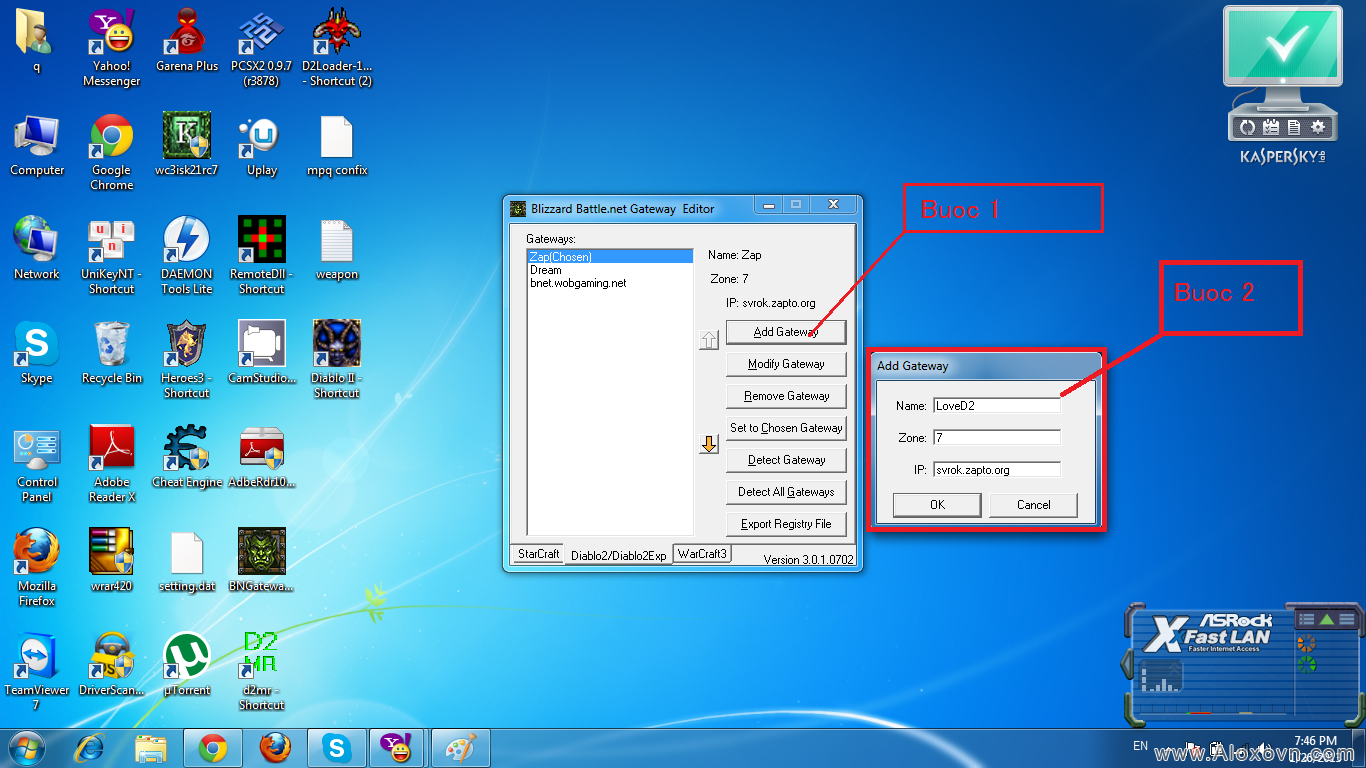The height and width of the screenshot is (768, 1366).
Task: Open Windows Explorer from taskbar
Action: [151, 747]
